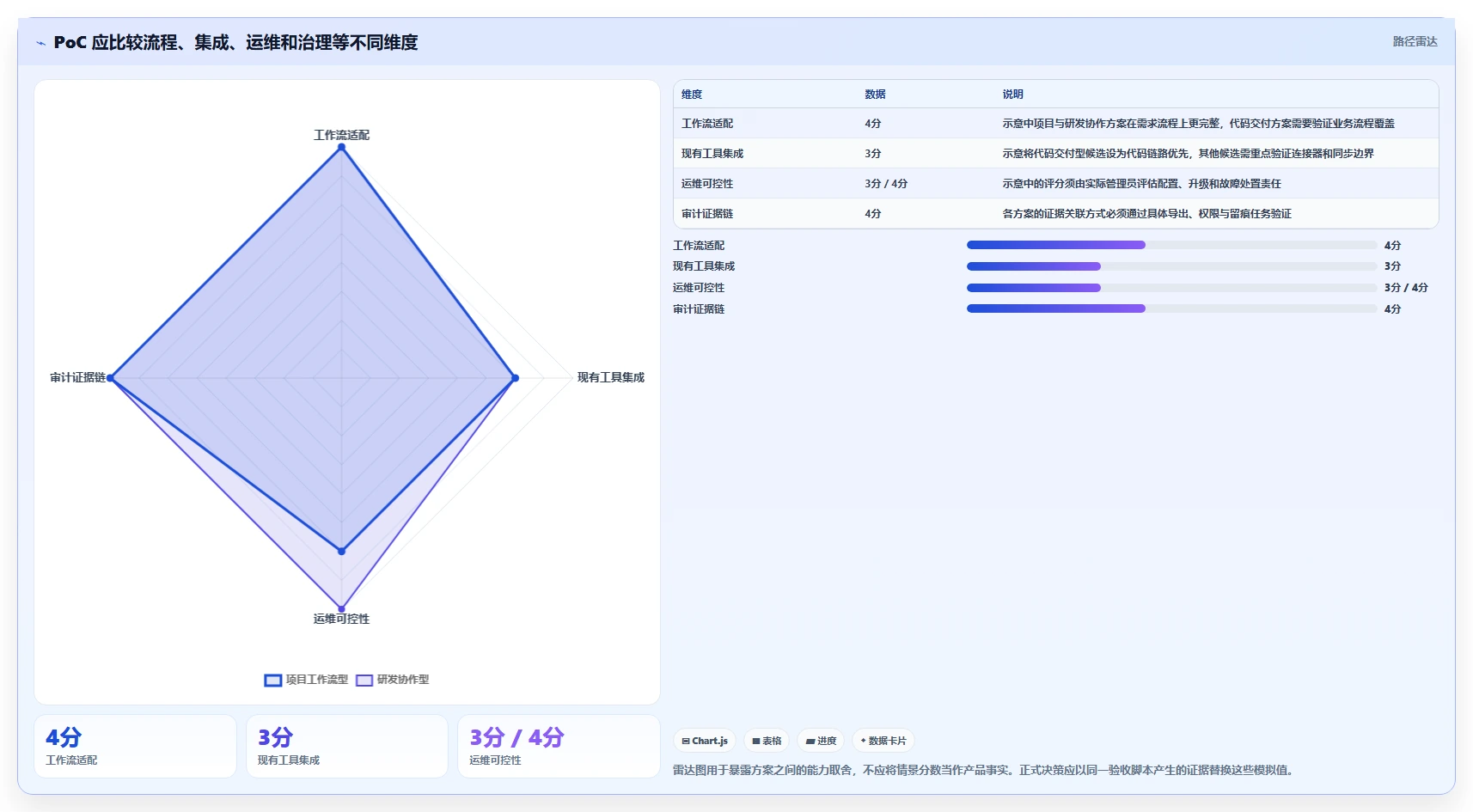Toggle 研发协作型 legend entry

(x=393, y=680)
